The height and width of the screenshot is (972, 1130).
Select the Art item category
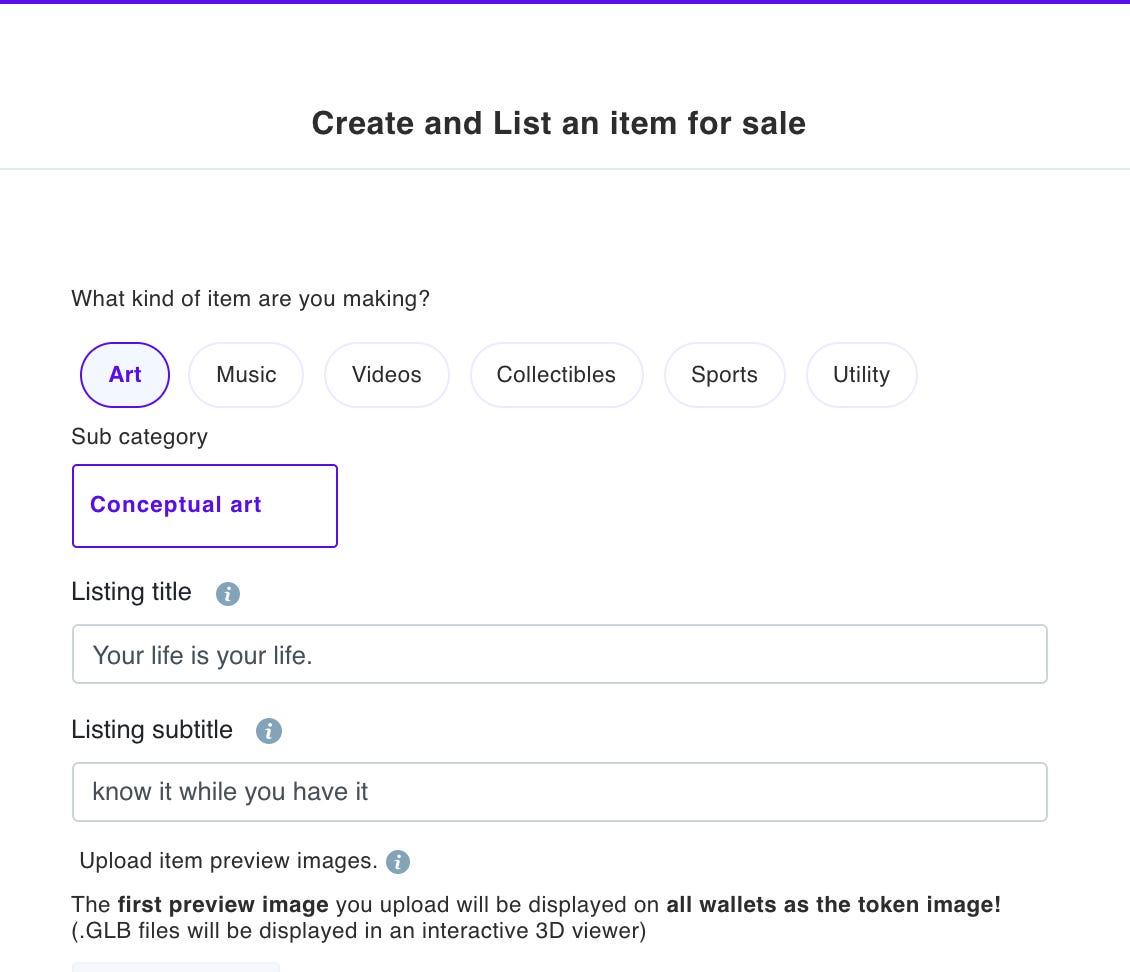click(125, 375)
